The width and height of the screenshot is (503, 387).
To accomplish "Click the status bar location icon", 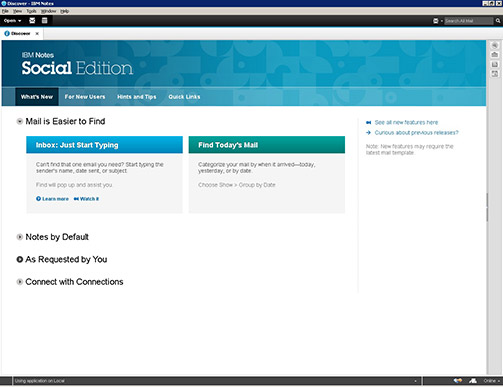I will coord(473,381).
